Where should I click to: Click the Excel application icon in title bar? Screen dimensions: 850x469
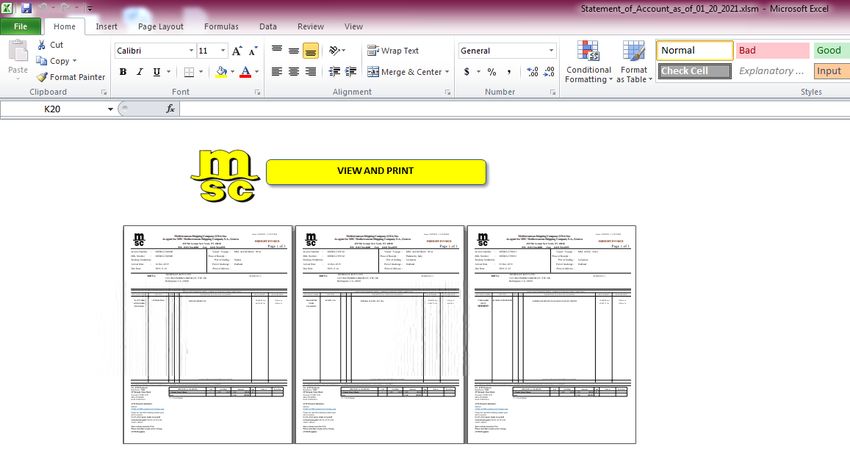tap(7, 8)
